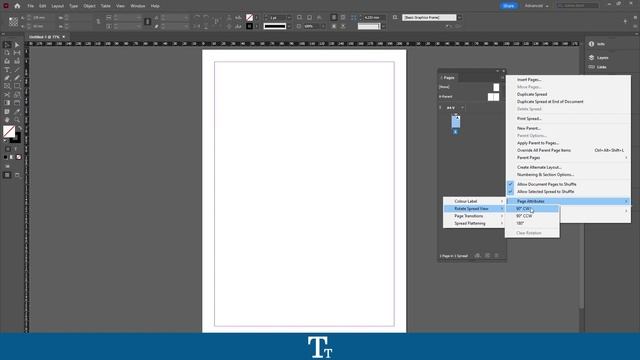
Task: Click the stroke colour swatch in control bar
Action: tap(249, 26)
